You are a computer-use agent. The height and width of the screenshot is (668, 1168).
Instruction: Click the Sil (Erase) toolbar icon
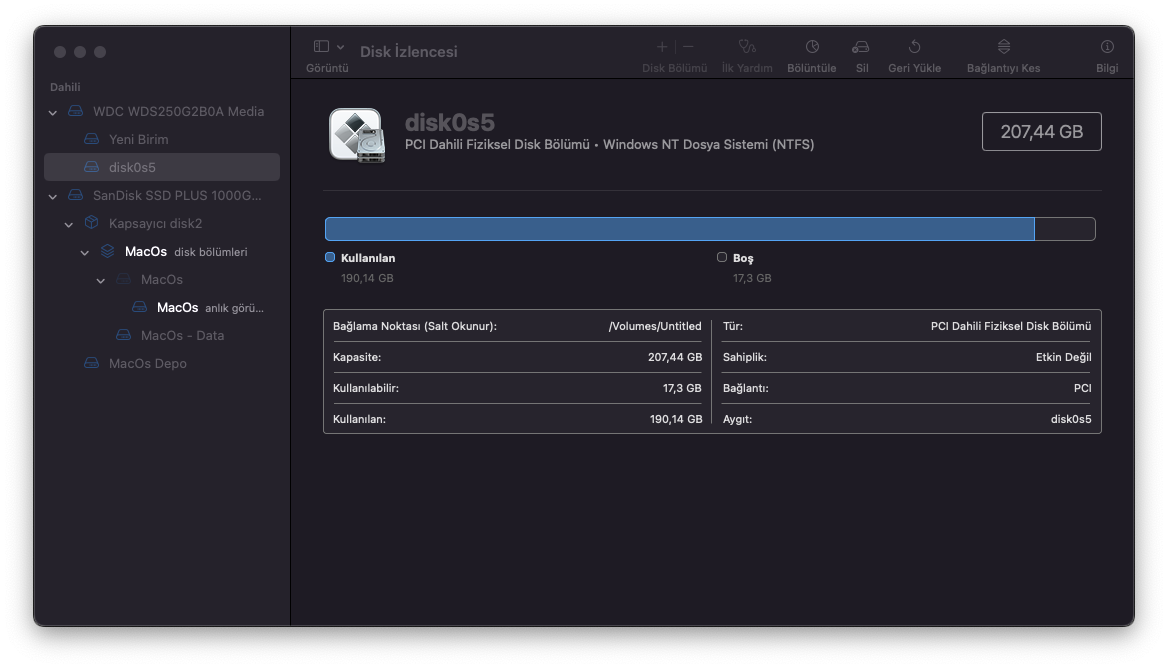coord(861,47)
